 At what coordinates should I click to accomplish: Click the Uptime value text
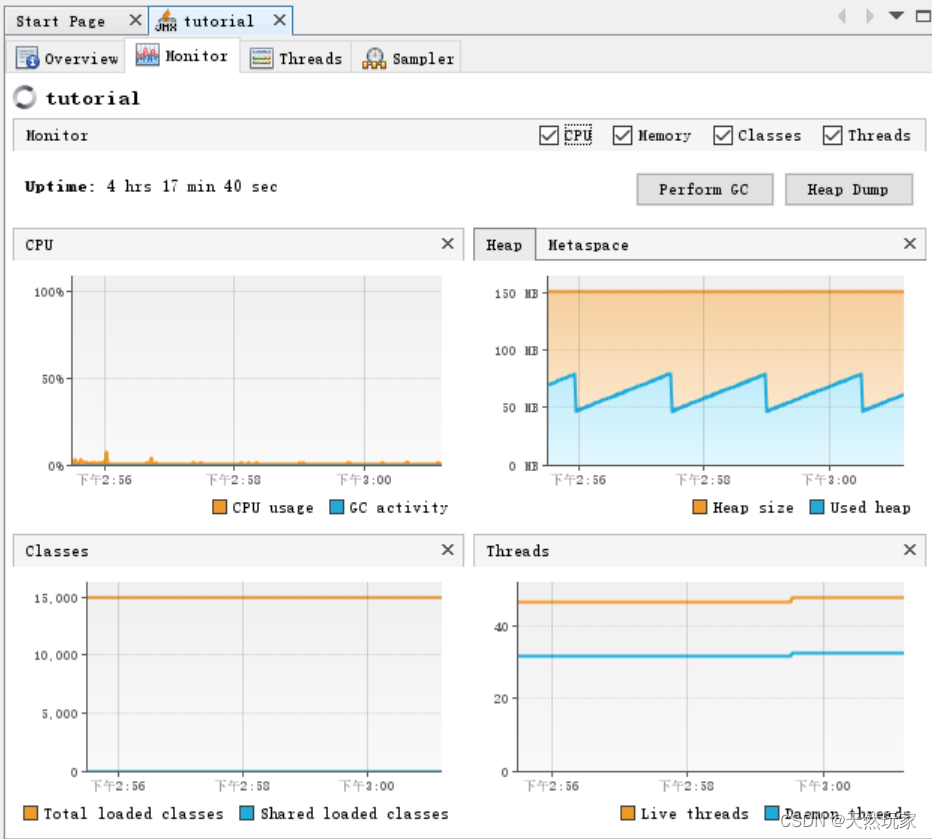192,187
